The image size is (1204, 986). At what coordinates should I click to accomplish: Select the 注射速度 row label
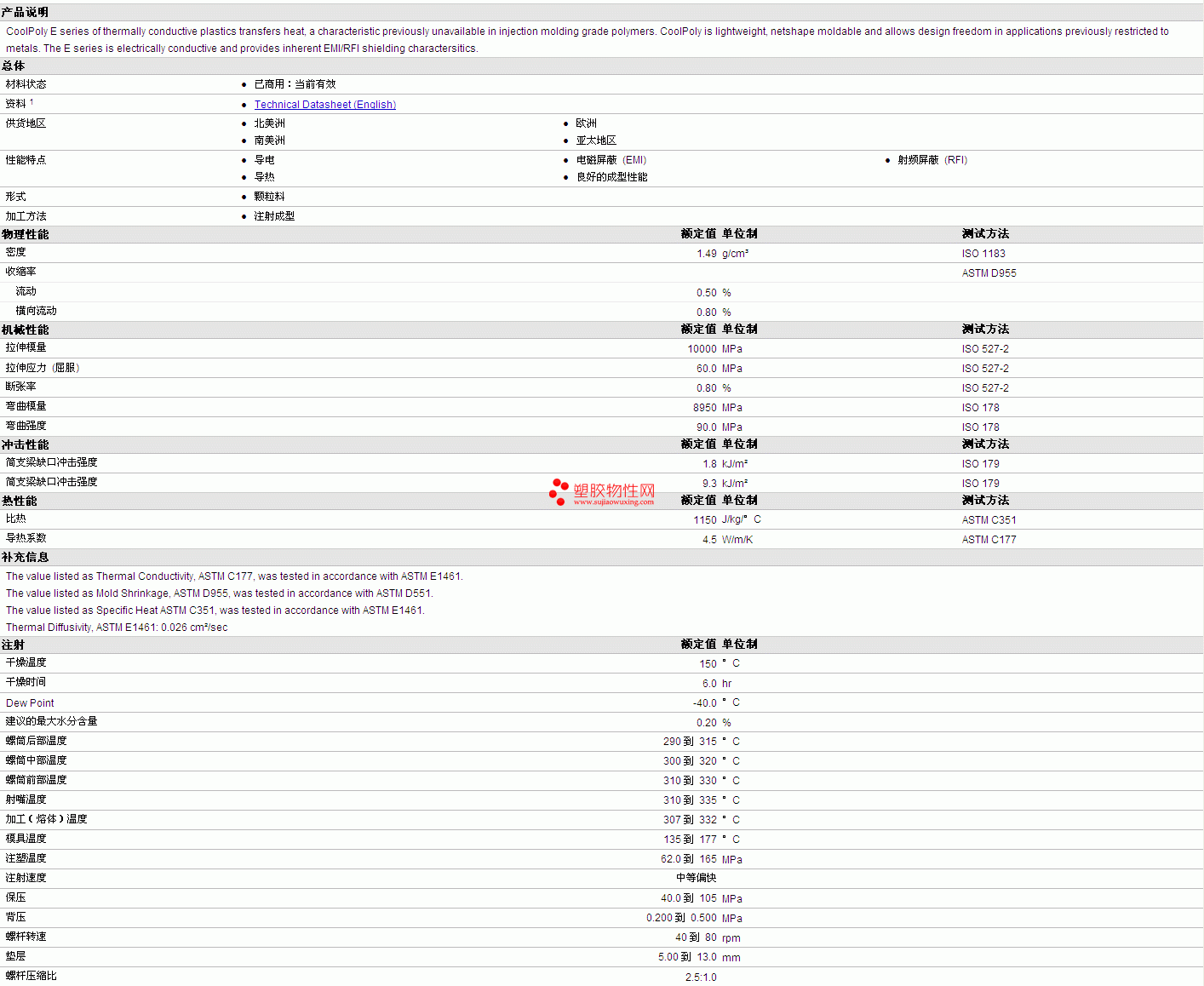pos(26,878)
